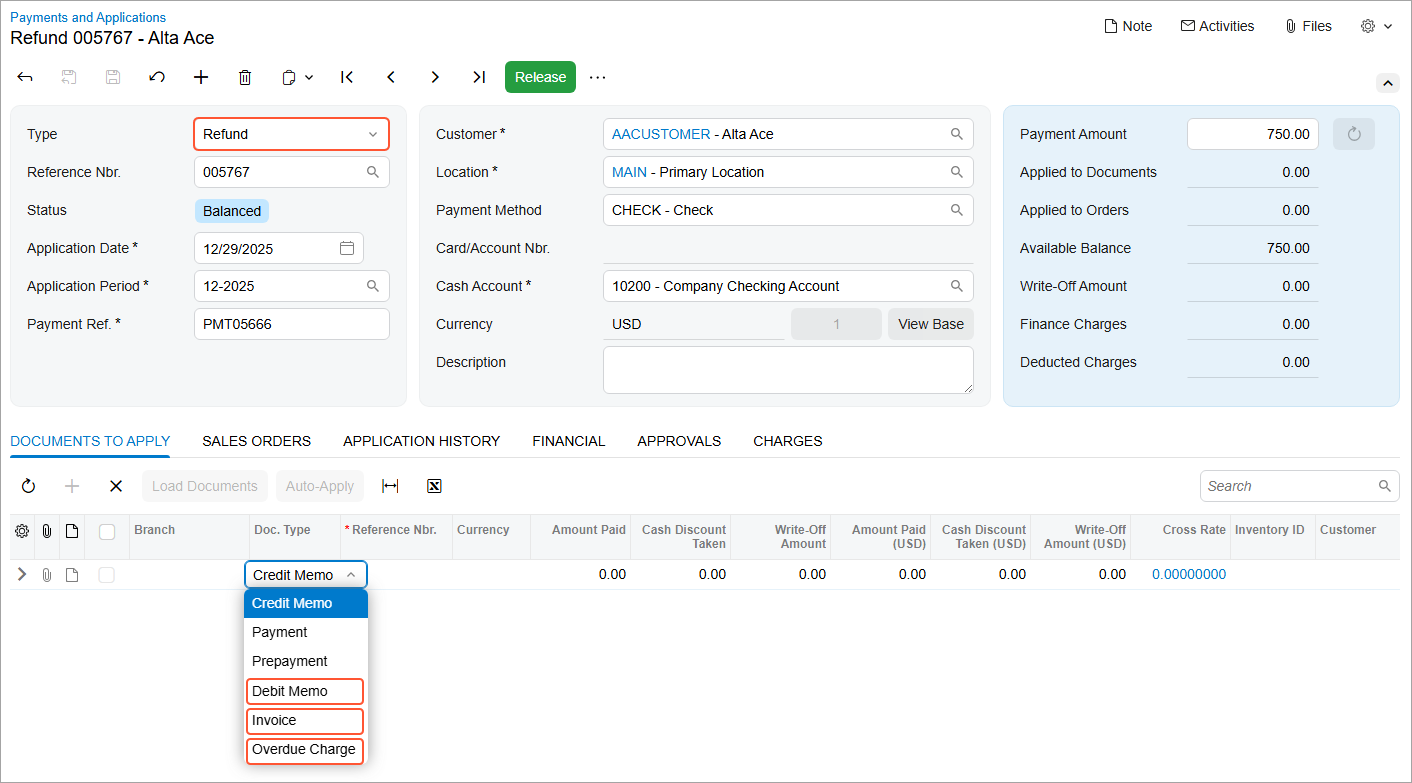Click the Save and Close toolbar icon
The width and height of the screenshot is (1412, 783).
(69, 77)
